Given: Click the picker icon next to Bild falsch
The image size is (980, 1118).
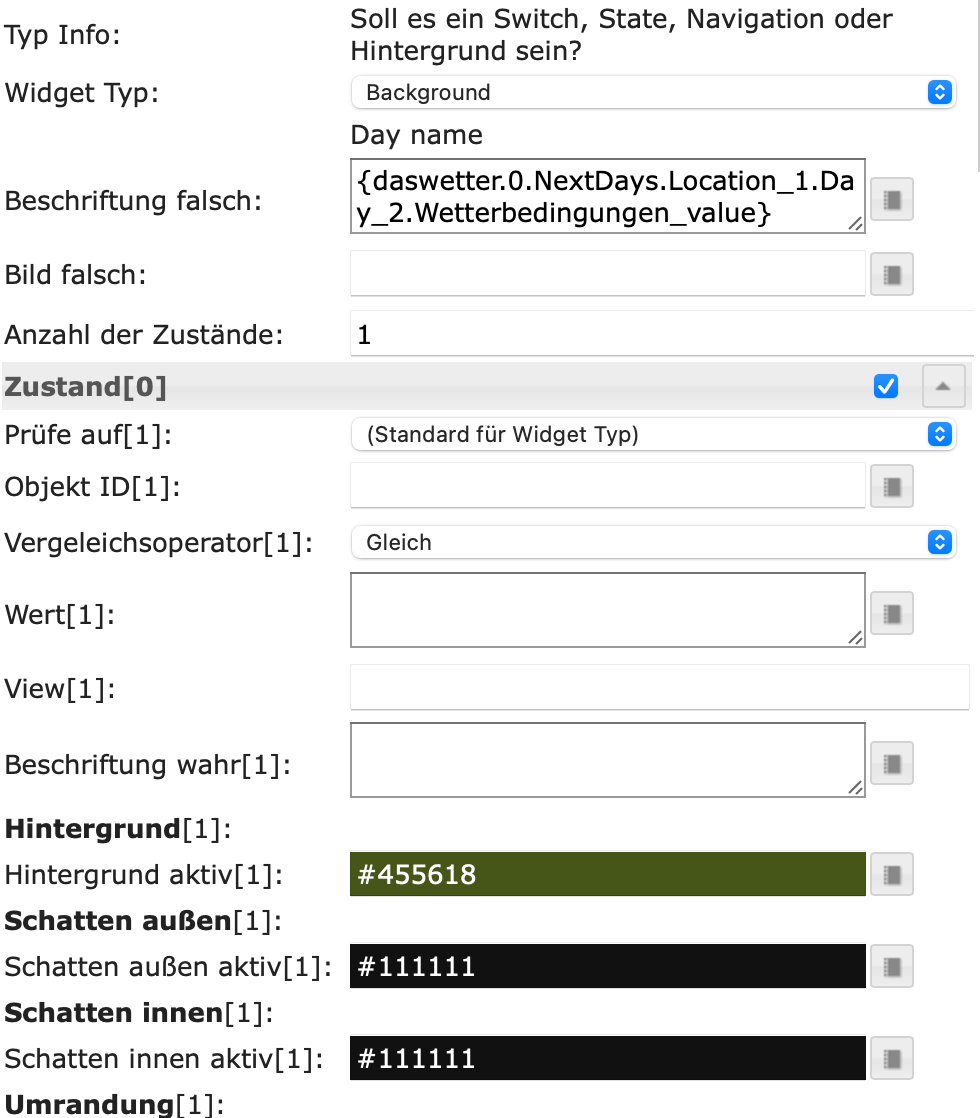Looking at the screenshot, I should [892, 274].
